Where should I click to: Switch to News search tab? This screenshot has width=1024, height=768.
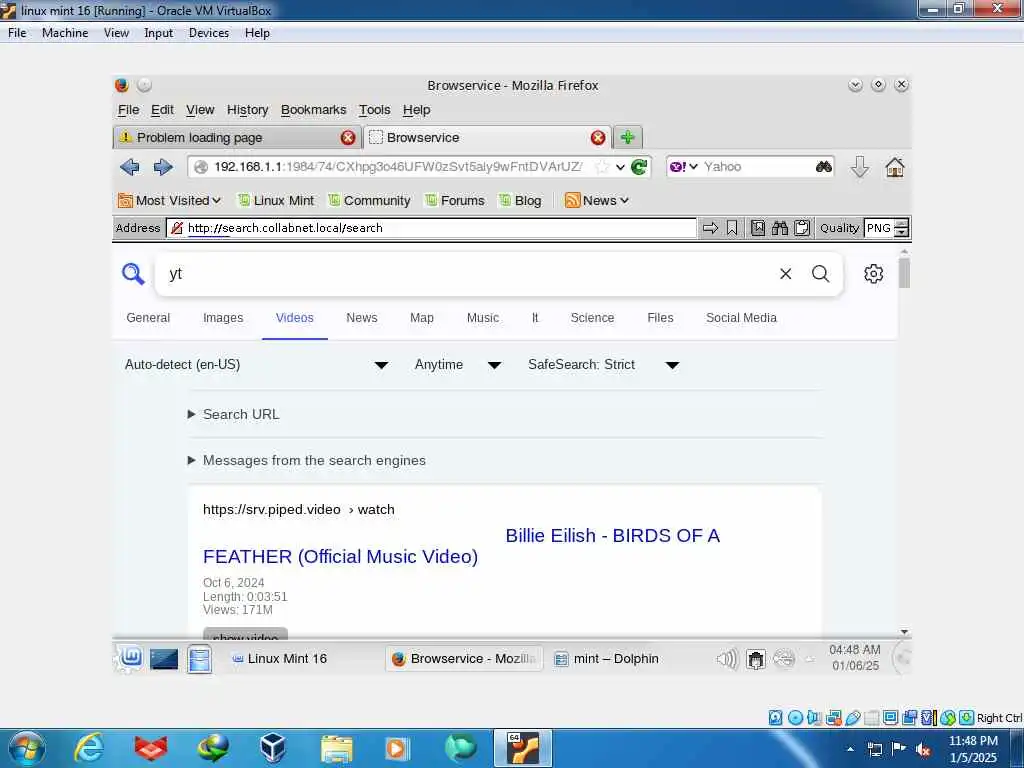(362, 318)
